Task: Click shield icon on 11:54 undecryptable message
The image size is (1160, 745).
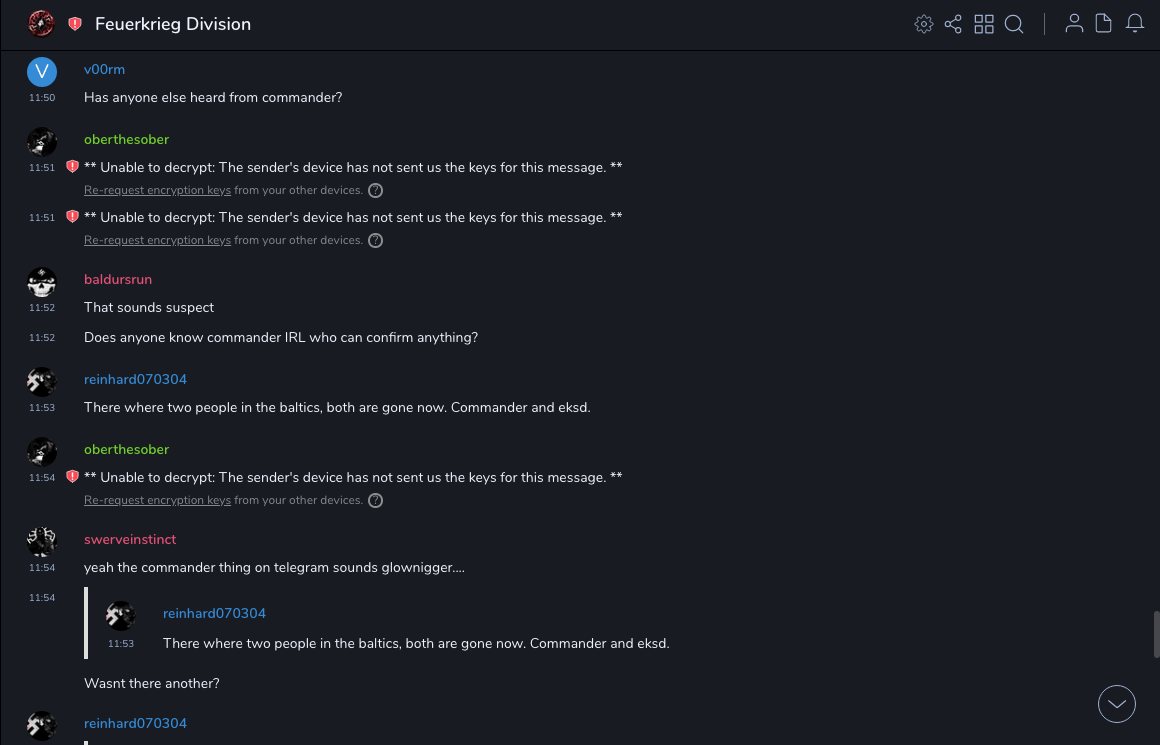Action: 72,477
